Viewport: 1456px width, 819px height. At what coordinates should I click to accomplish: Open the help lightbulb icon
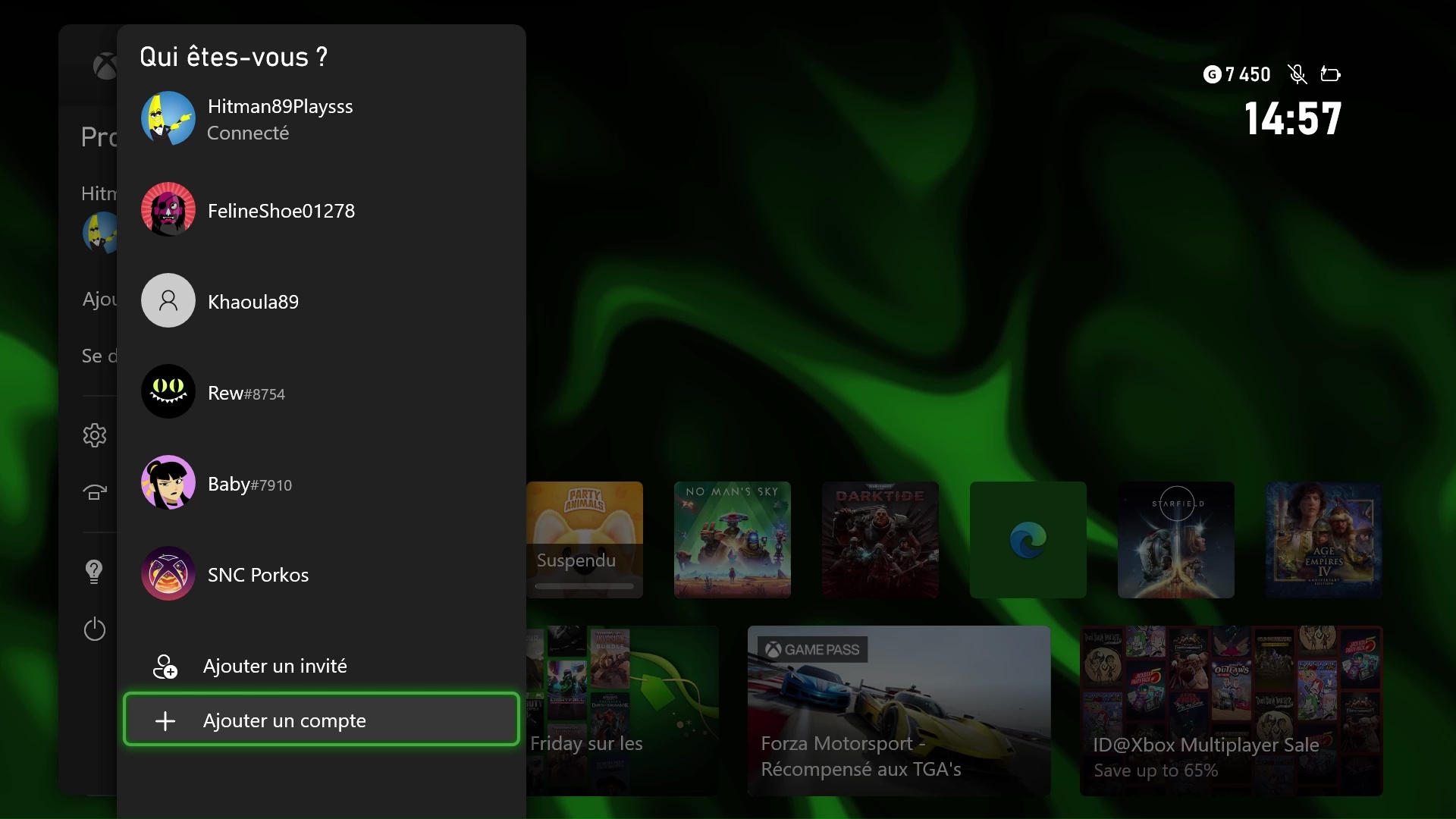[94, 571]
